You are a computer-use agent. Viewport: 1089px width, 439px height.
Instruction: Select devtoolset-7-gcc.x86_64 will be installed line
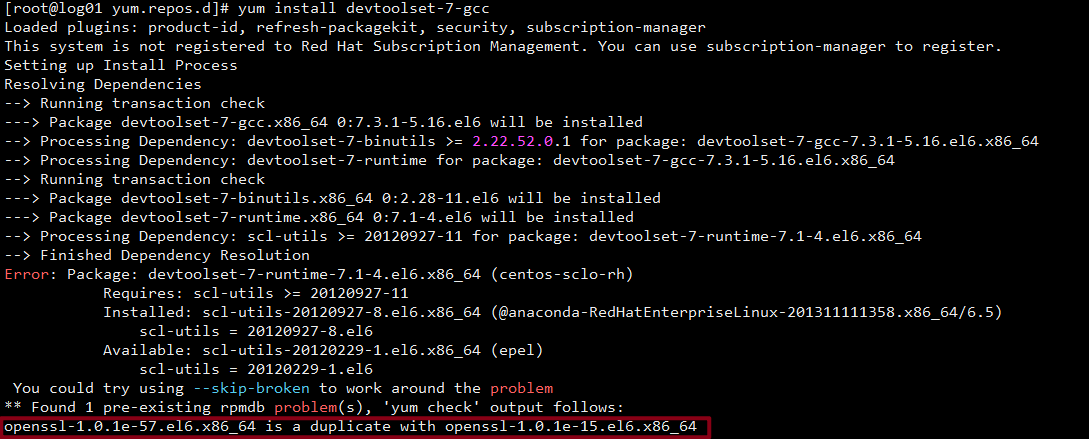pyautogui.click(x=324, y=122)
